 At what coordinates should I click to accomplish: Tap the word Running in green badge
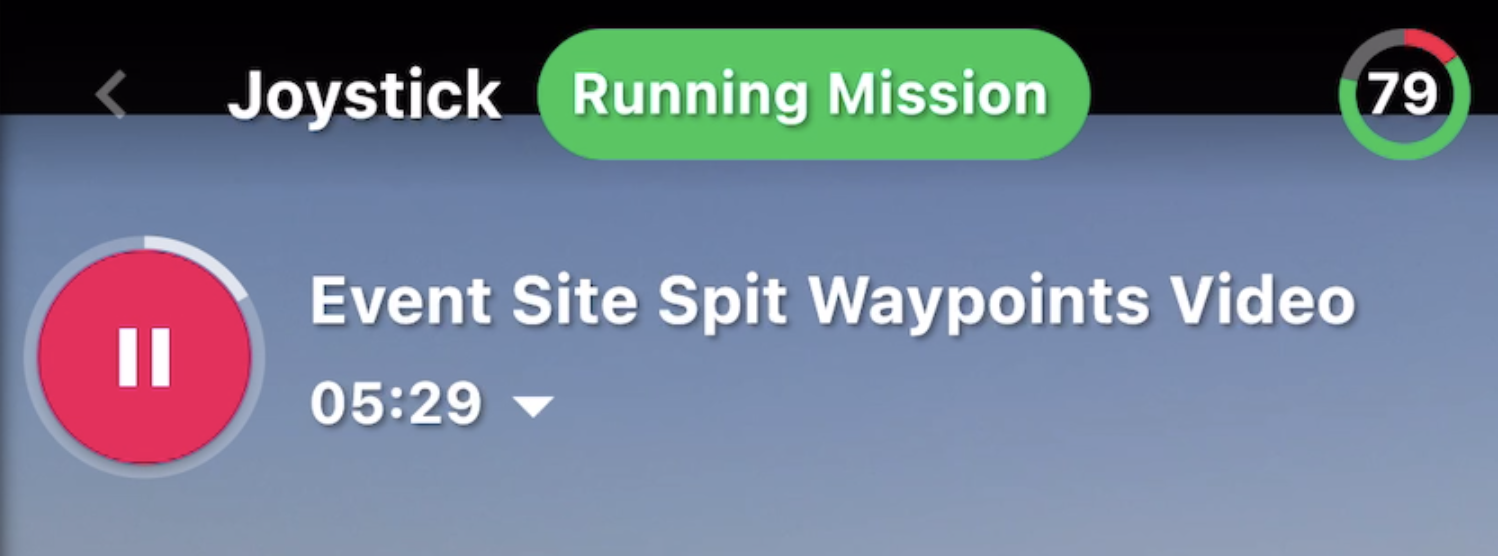pyautogui.click(x=690, y=95)
